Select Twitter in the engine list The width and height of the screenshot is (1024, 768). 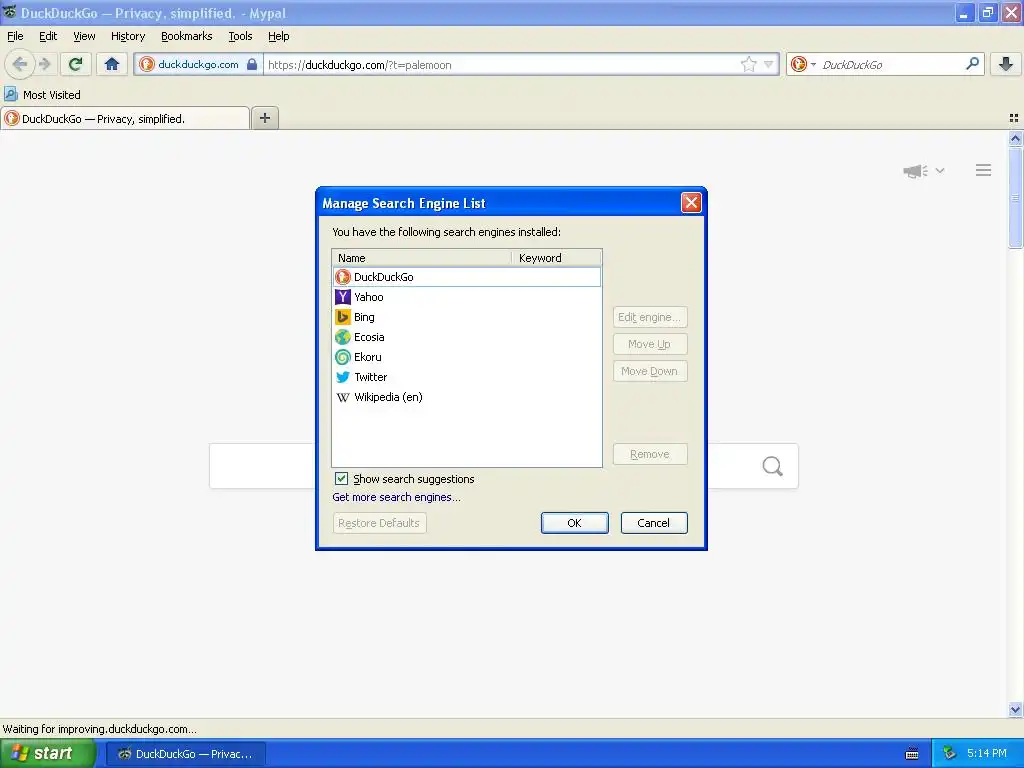[x=467, y=377]
